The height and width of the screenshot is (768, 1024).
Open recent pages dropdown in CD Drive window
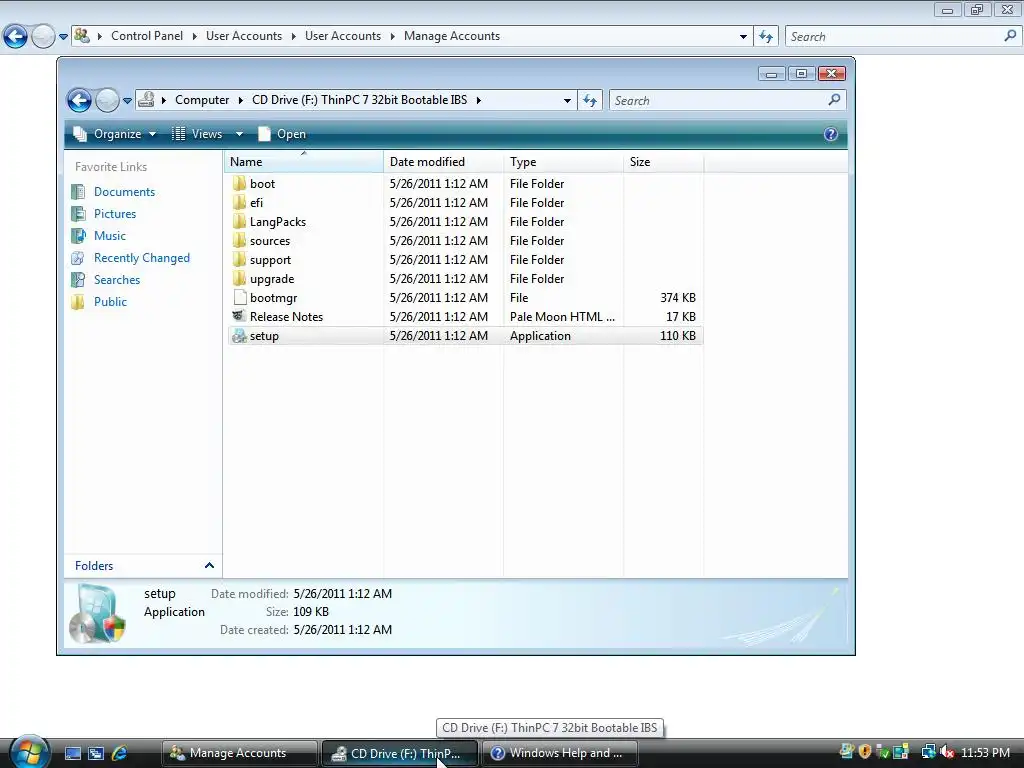pyautogui.click(x=127, y=101)
